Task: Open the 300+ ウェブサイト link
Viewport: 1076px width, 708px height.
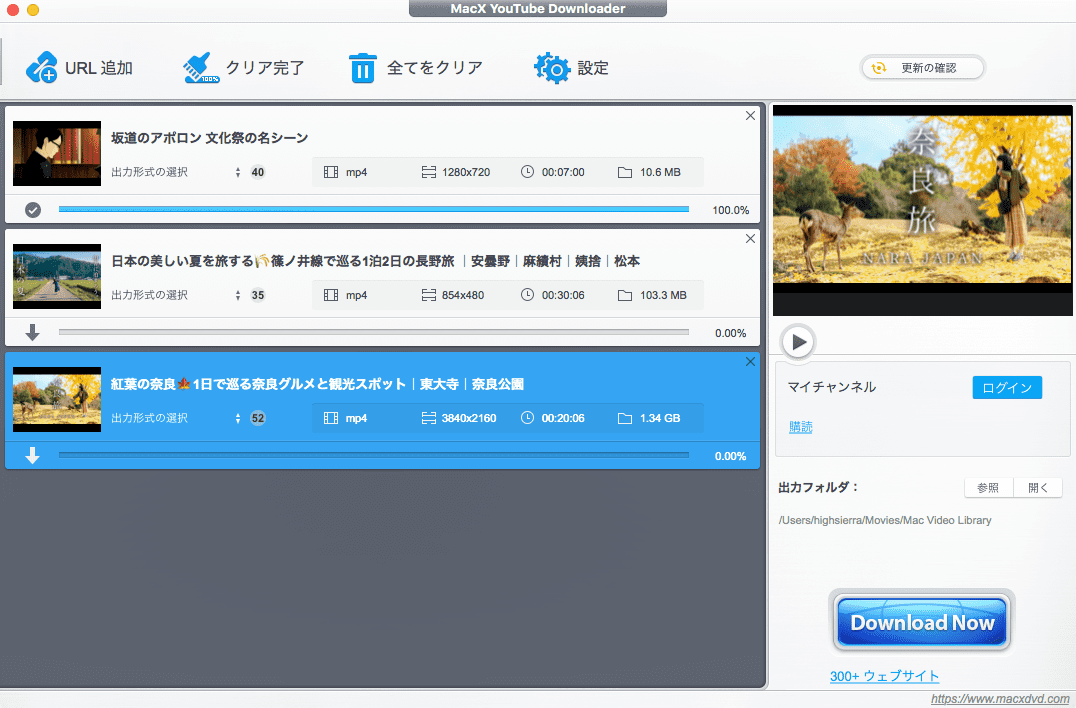Action: [x=884, y=676]
